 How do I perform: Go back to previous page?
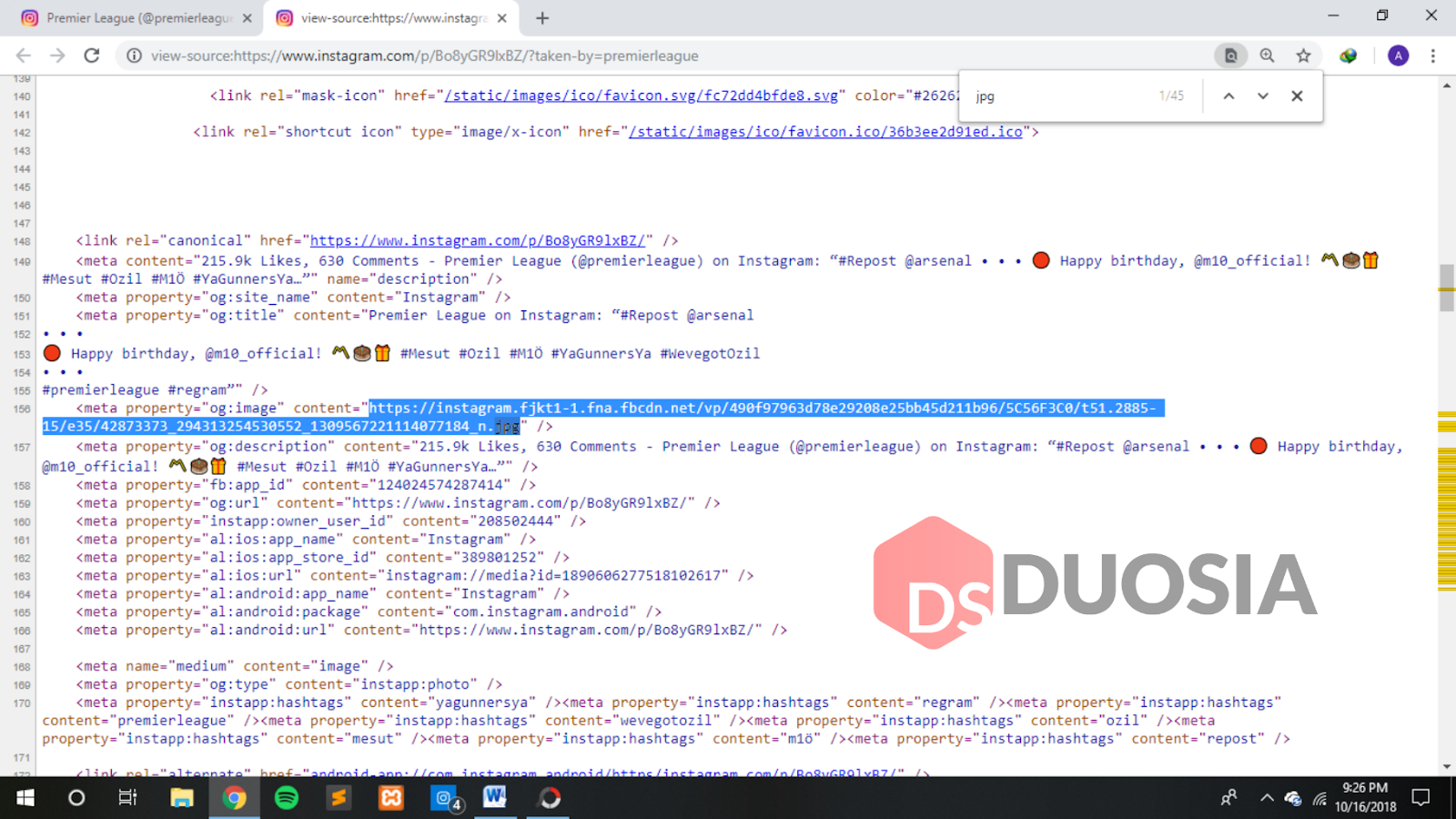[x=24, y=56]
